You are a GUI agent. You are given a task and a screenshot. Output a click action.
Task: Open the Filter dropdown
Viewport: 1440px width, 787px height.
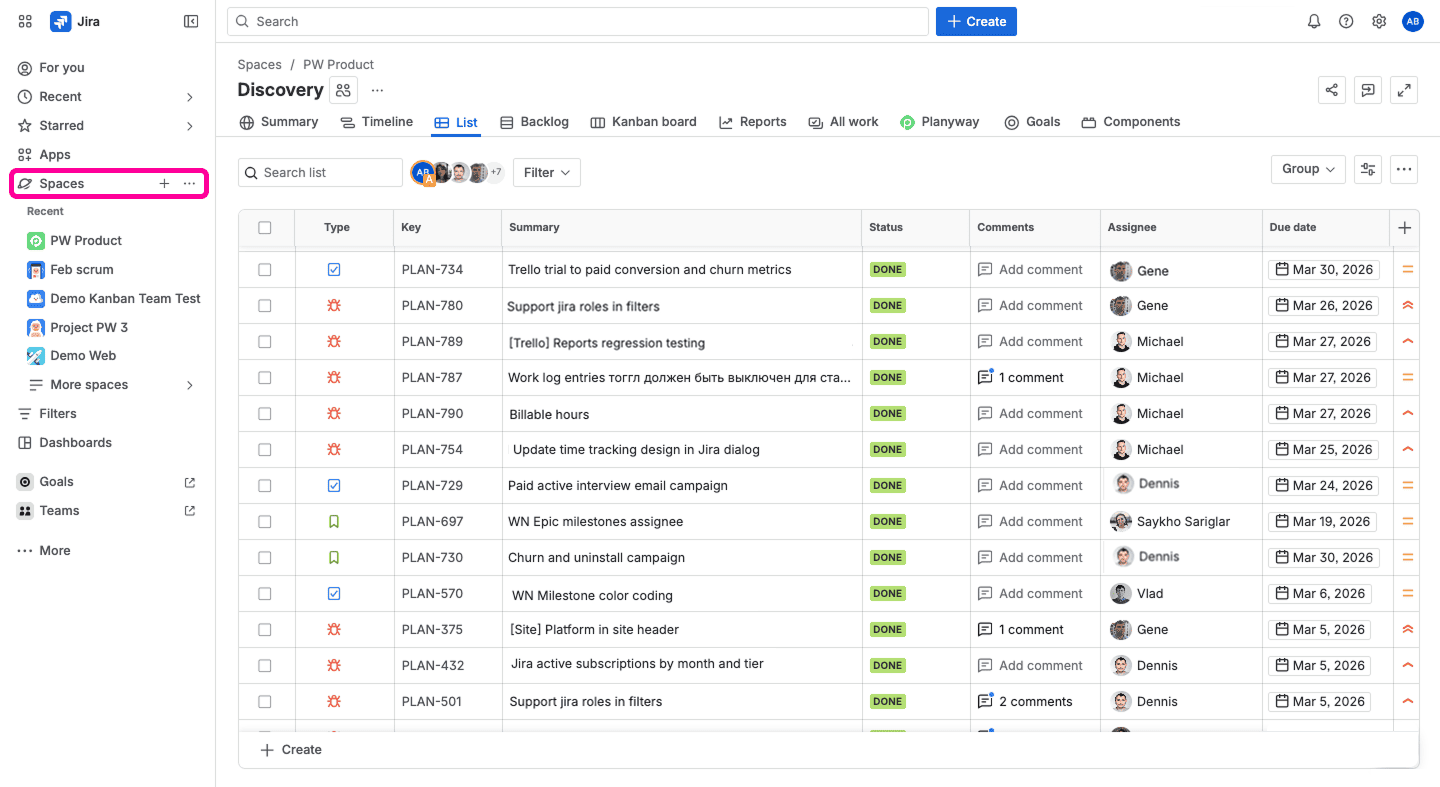point(546,173)
